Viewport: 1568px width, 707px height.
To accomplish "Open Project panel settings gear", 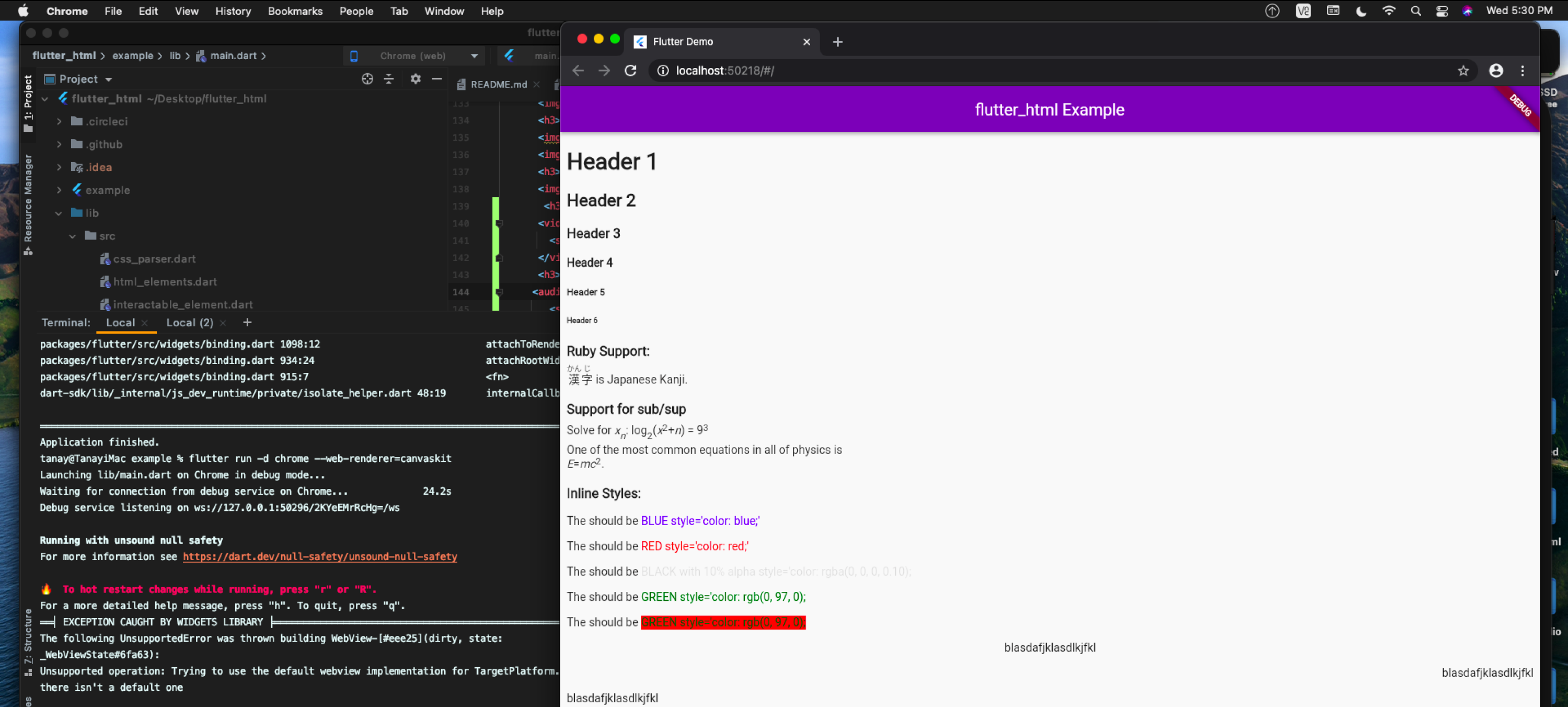I will click(x=416, y=78).
